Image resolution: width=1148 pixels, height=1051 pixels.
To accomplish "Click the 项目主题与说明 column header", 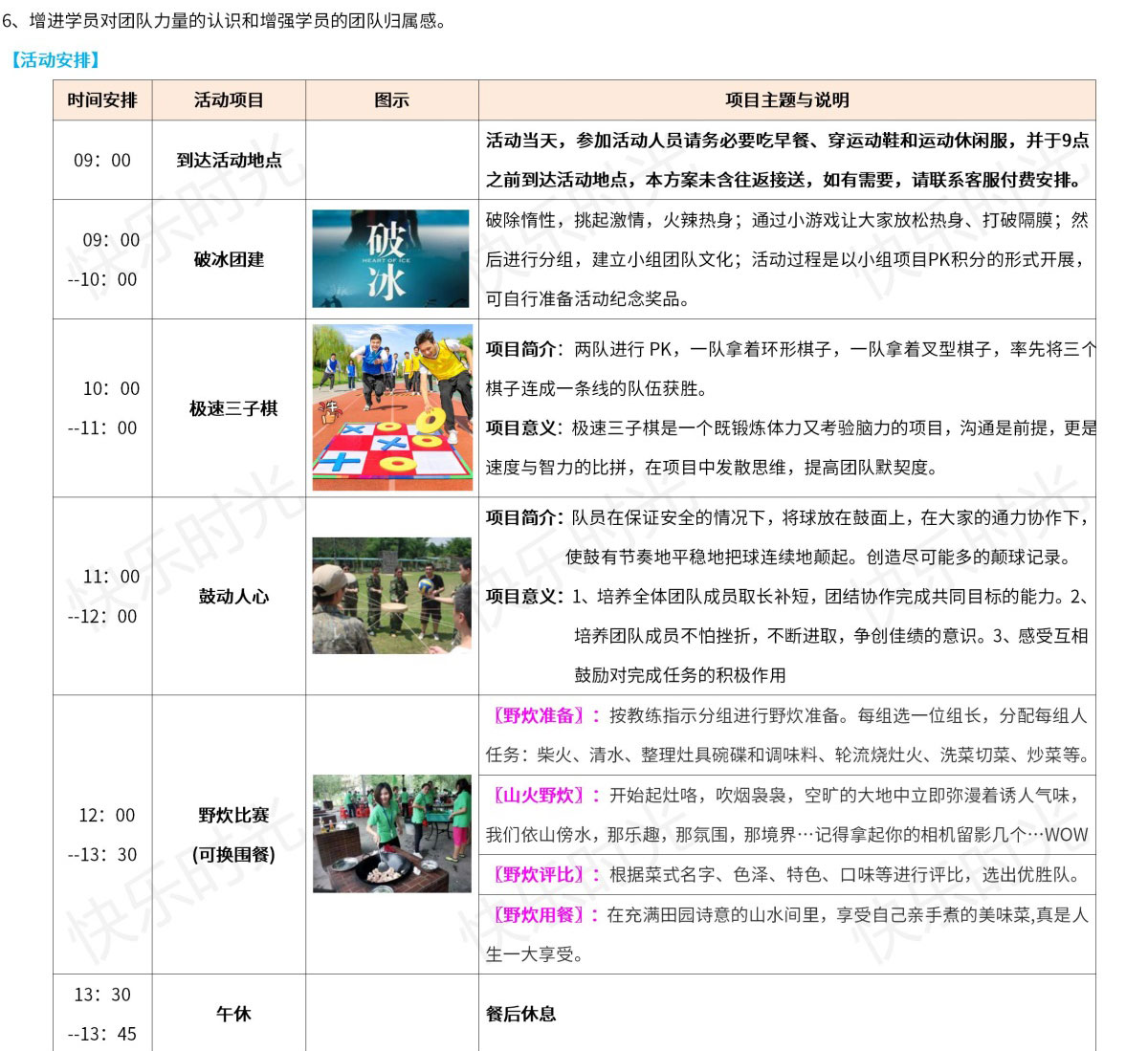I will click(x=787, y=100).
